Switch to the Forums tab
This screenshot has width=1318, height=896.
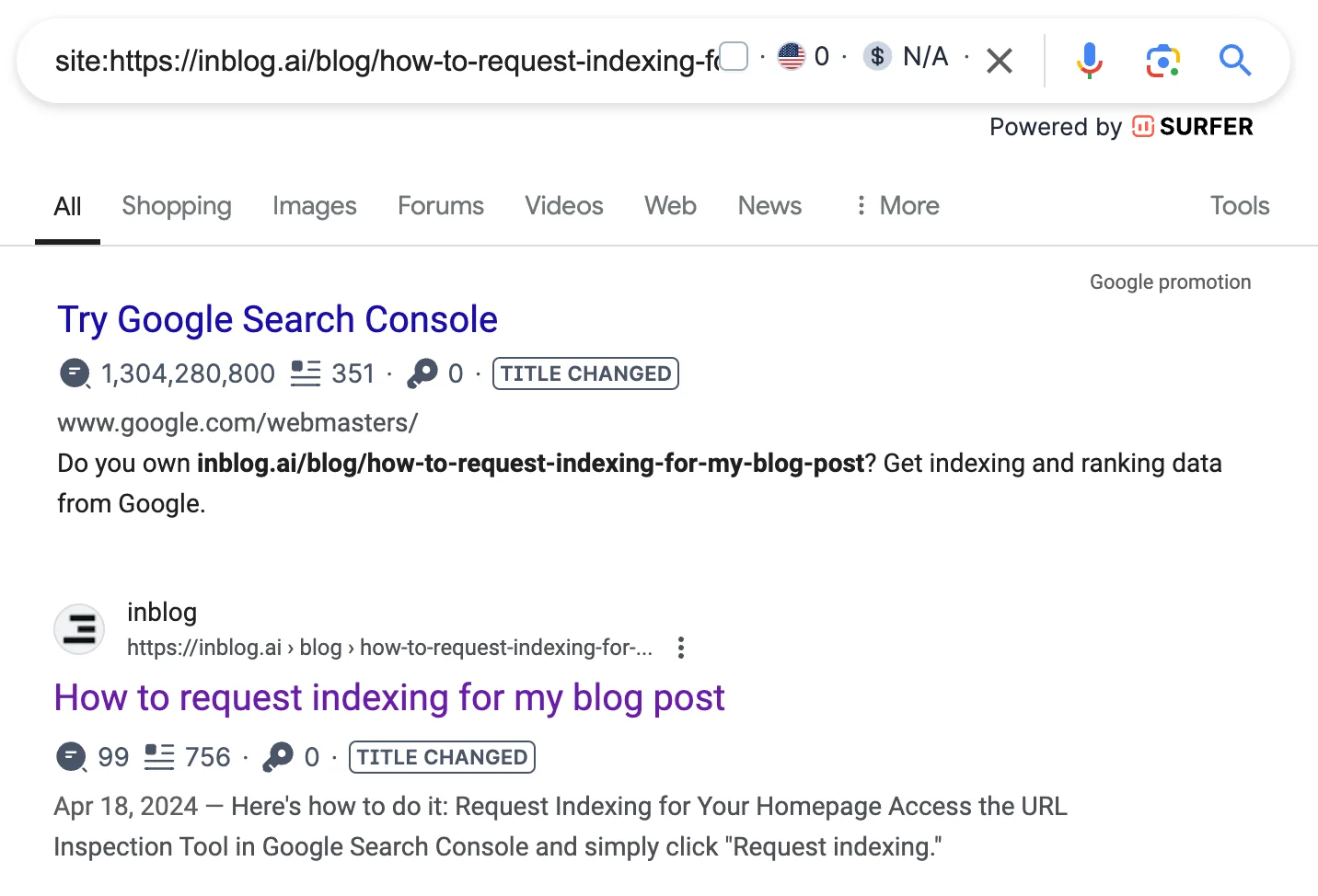click(440, 206)
